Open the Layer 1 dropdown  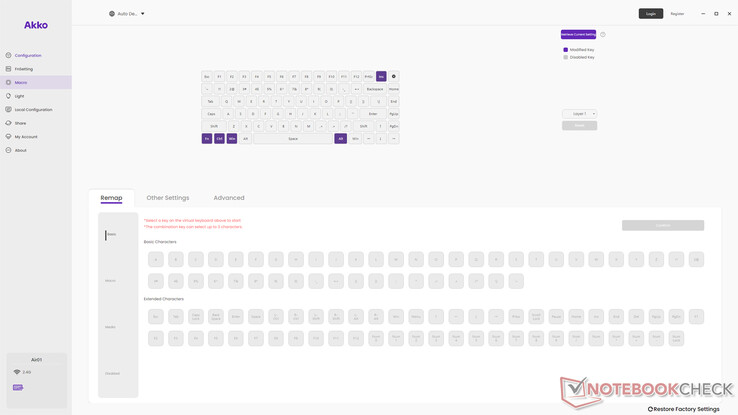pos(579,114)
